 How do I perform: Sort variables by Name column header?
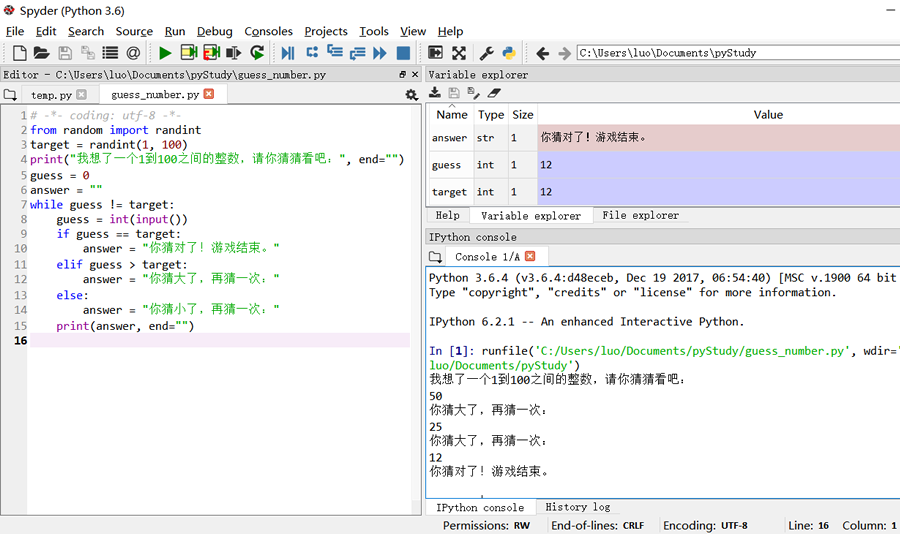pos(452,114)
